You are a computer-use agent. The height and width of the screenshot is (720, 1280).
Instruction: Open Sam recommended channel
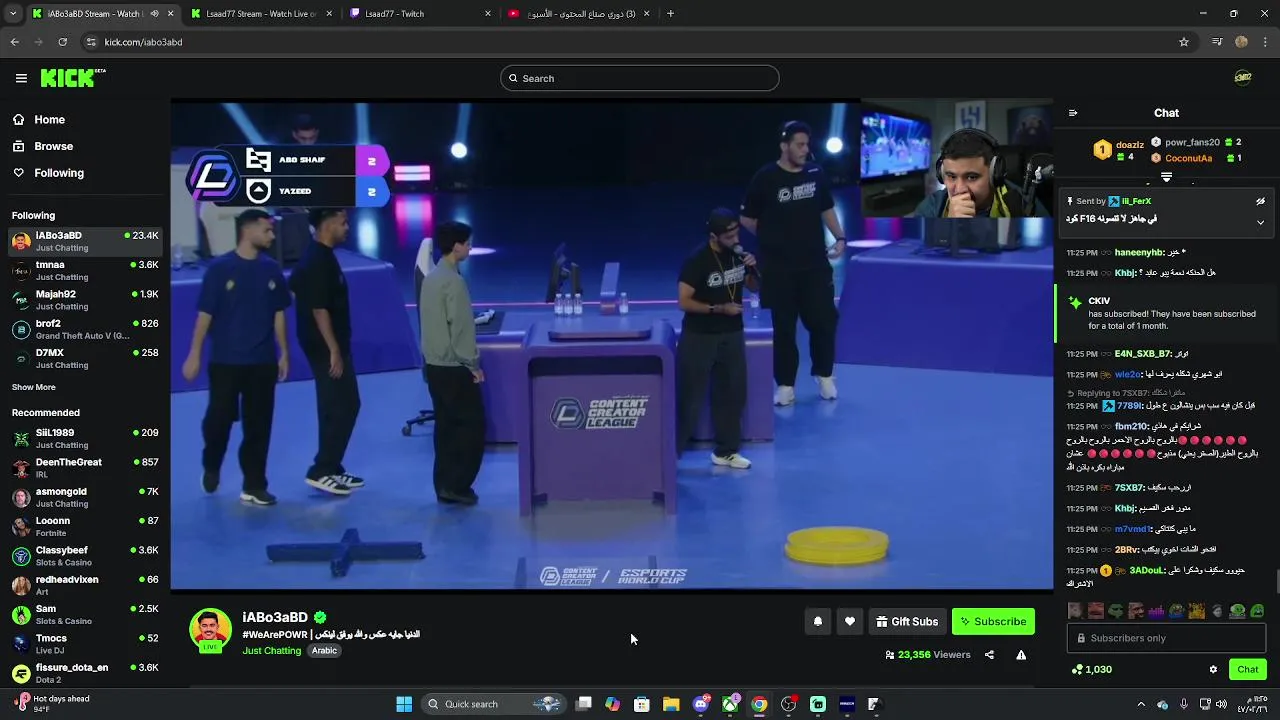pos(85,614)
